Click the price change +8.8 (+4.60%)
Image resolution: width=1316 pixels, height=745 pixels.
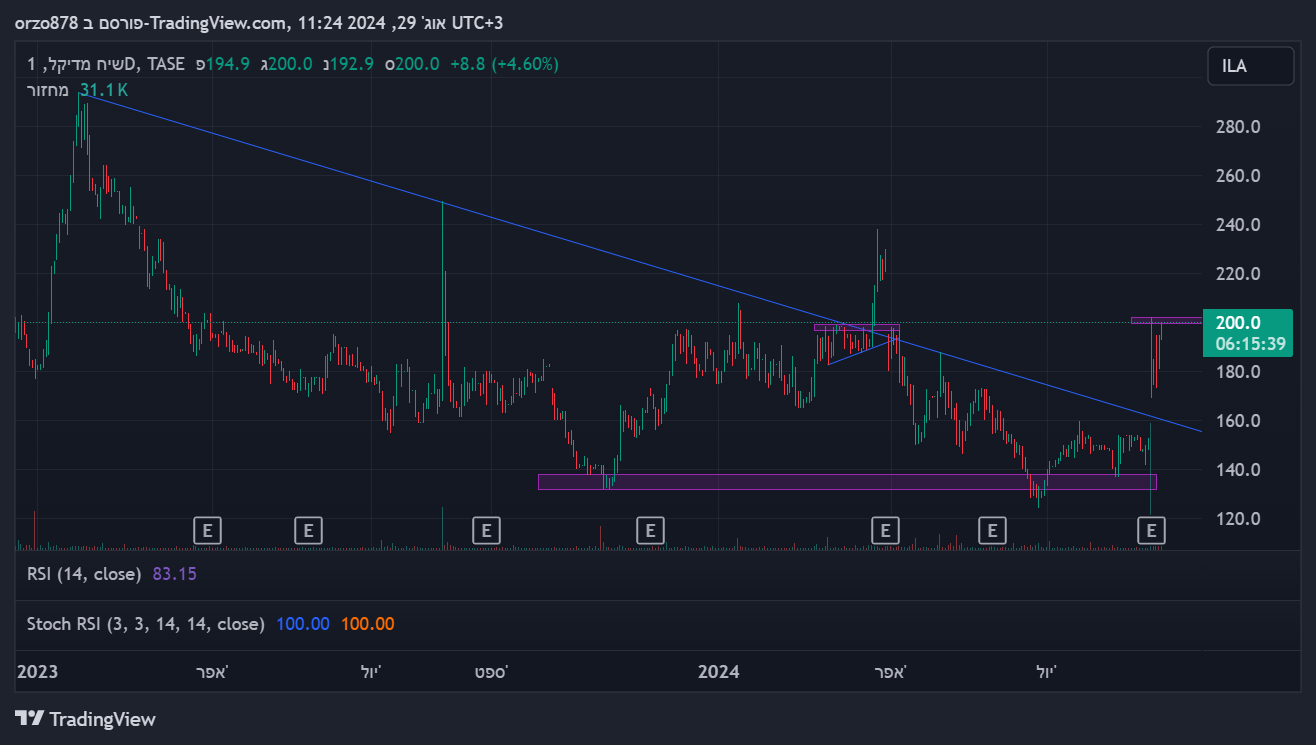[x=504, y=64]
